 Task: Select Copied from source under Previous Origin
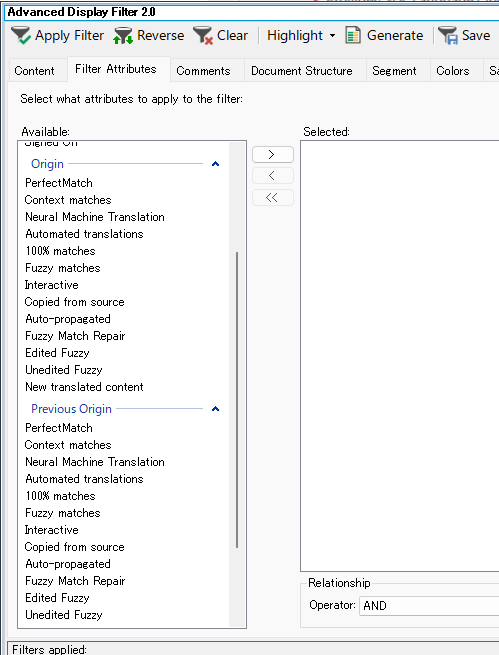[x=74, y=547]
